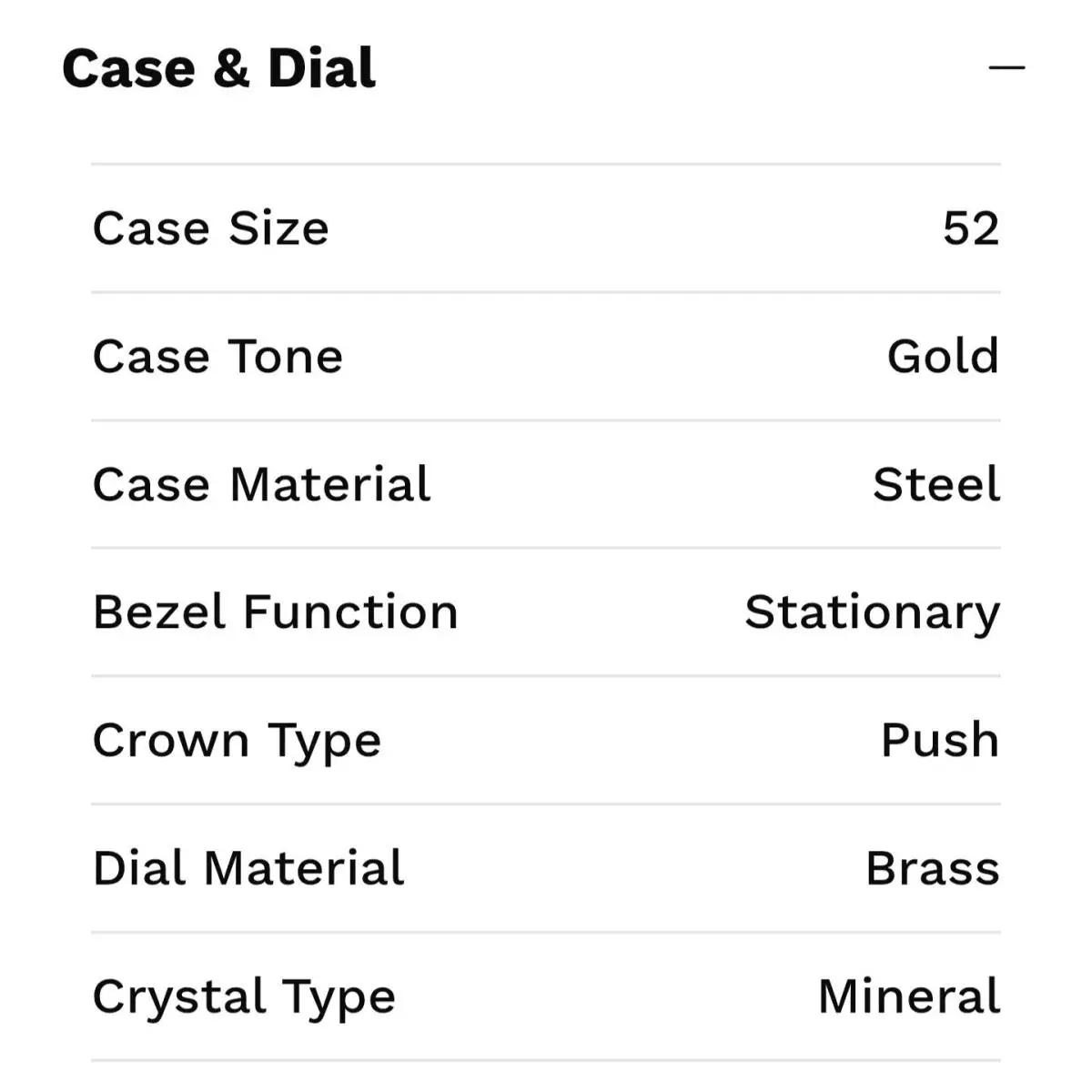Collapse the Case & Dial section
The height and width of the screenshot is (1092, 1092).
(x=1006, y=67)
